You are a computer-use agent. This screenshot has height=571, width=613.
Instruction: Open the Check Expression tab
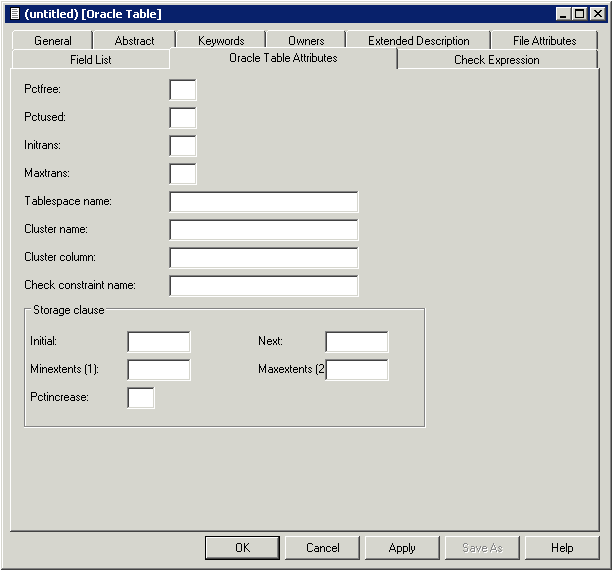(x=496, y=59)
